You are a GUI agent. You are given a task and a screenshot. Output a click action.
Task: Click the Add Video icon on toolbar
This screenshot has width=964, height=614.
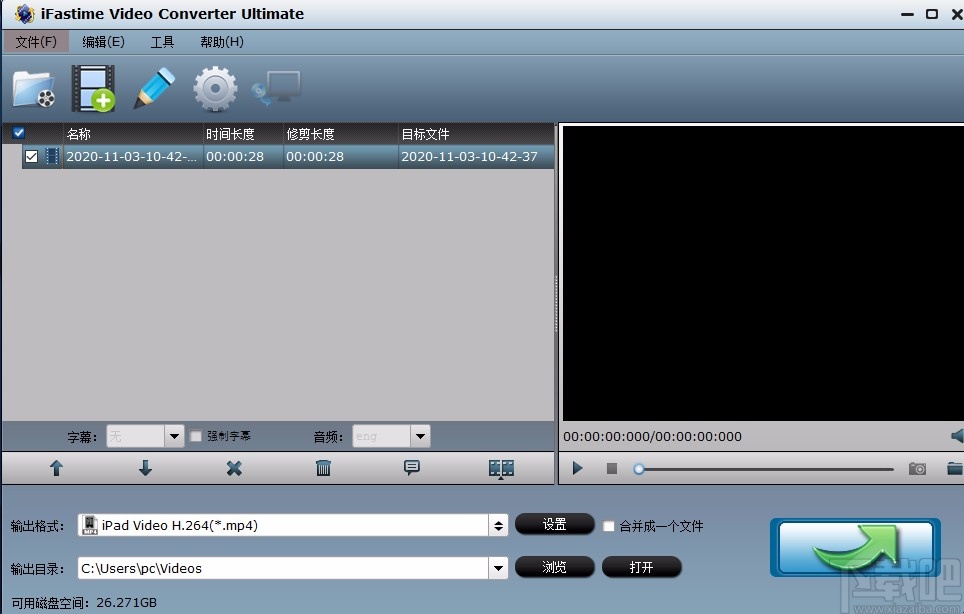pyautogui.click(x=93, y=88)
